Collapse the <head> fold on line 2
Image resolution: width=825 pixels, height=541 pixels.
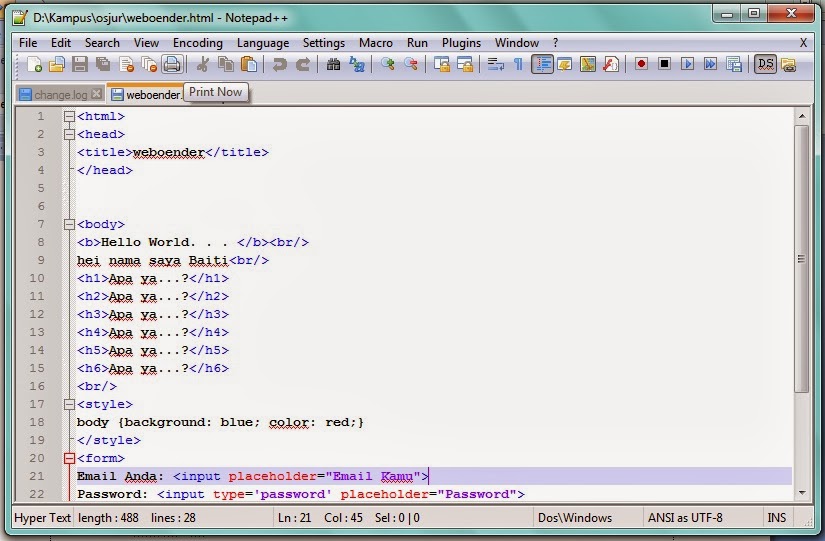coord(69,134)
